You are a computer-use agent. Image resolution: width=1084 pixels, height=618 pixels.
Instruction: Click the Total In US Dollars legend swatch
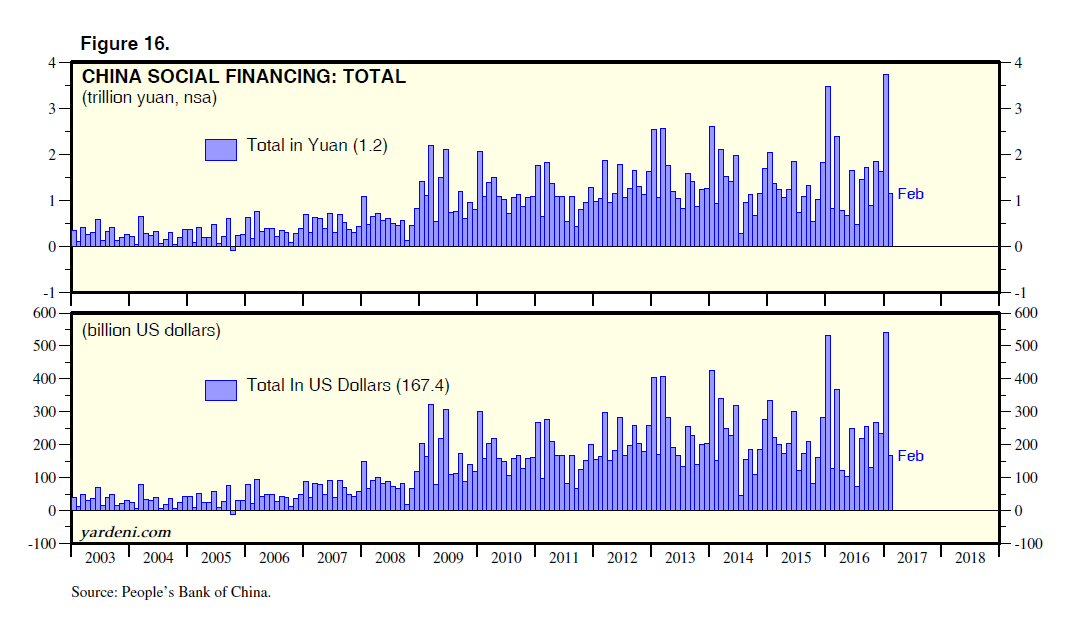click(220, 388)
